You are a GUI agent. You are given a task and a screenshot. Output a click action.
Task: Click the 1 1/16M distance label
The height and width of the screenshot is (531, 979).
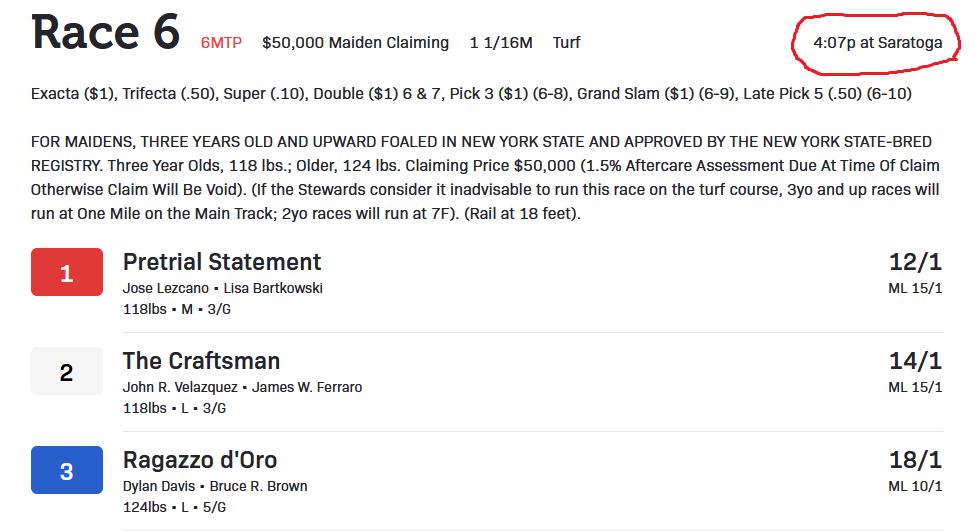coord(501,42)
